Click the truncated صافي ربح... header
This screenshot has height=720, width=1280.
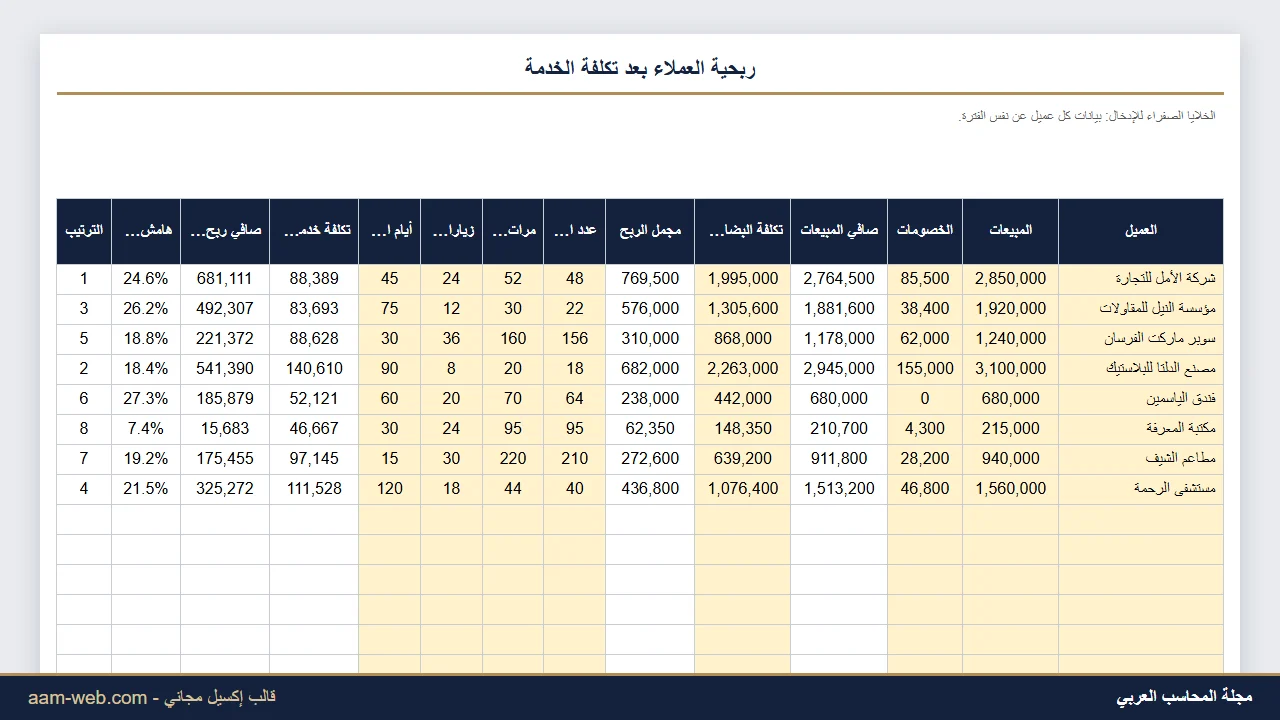225,230
